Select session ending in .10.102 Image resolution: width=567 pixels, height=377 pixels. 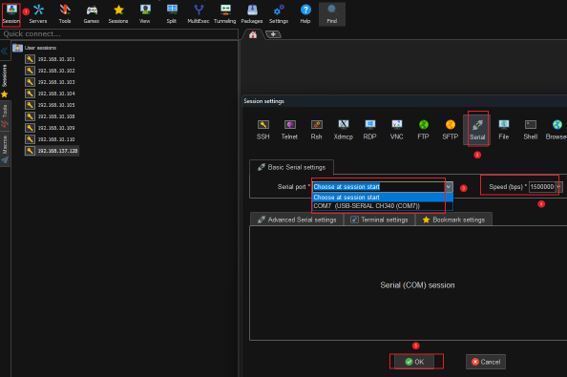[x=50, y=70]
